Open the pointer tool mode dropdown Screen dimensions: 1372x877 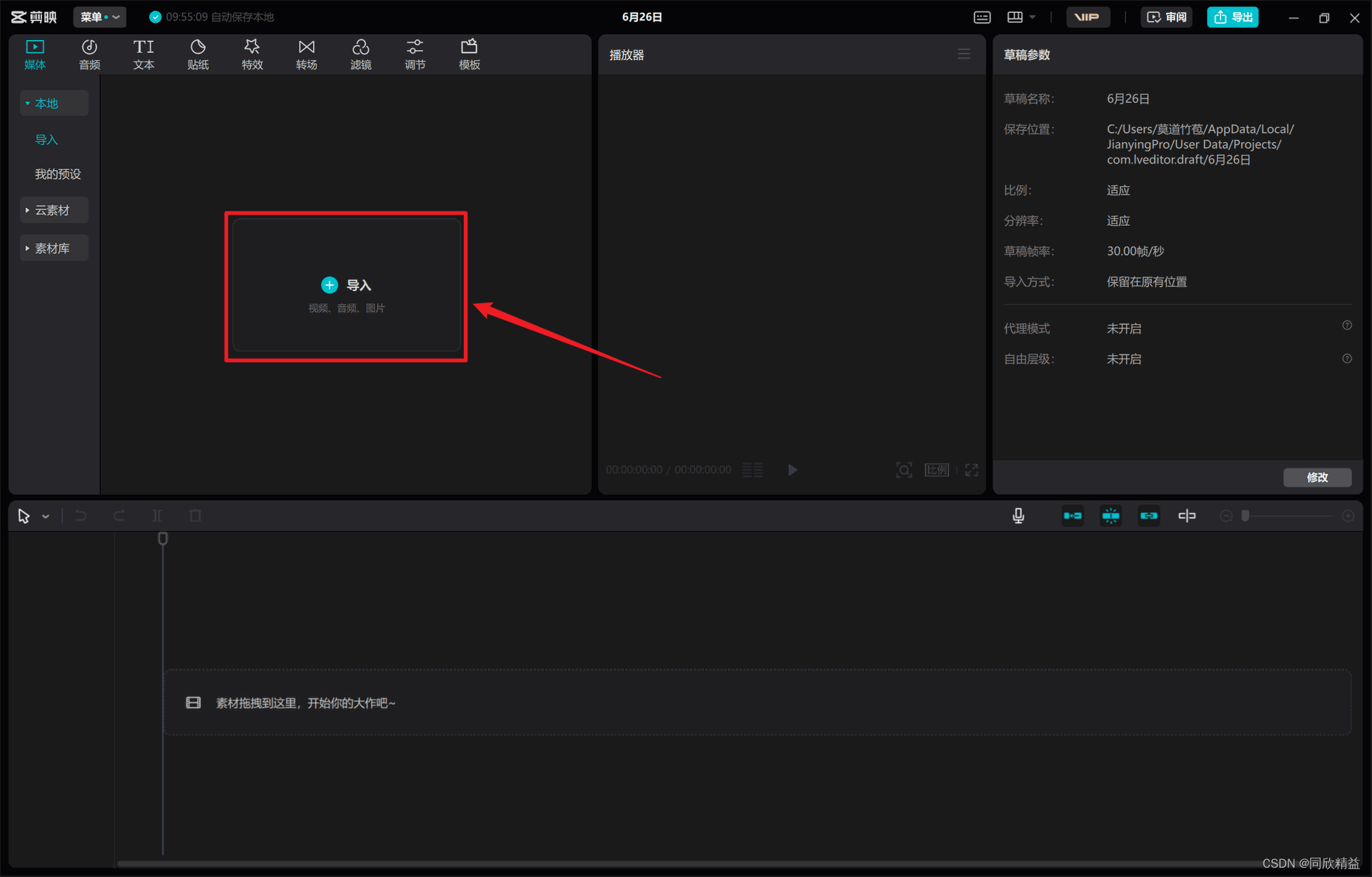coord(46,516)
